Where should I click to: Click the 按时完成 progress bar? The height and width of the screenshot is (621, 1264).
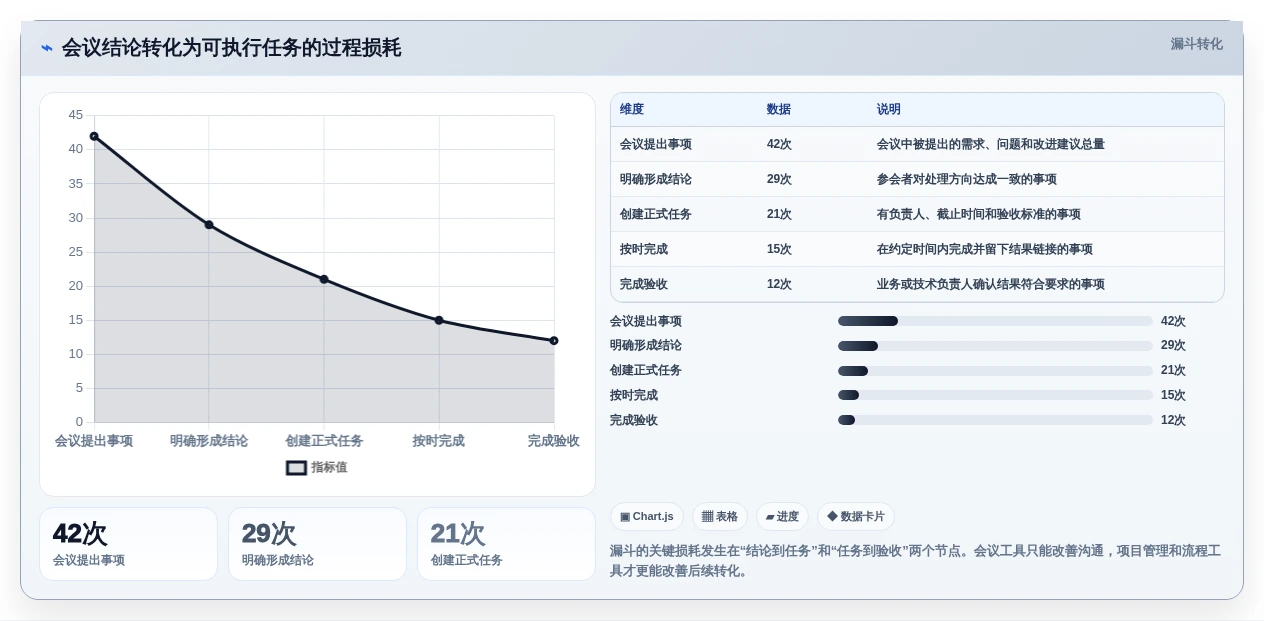click(x=995, y=395)
